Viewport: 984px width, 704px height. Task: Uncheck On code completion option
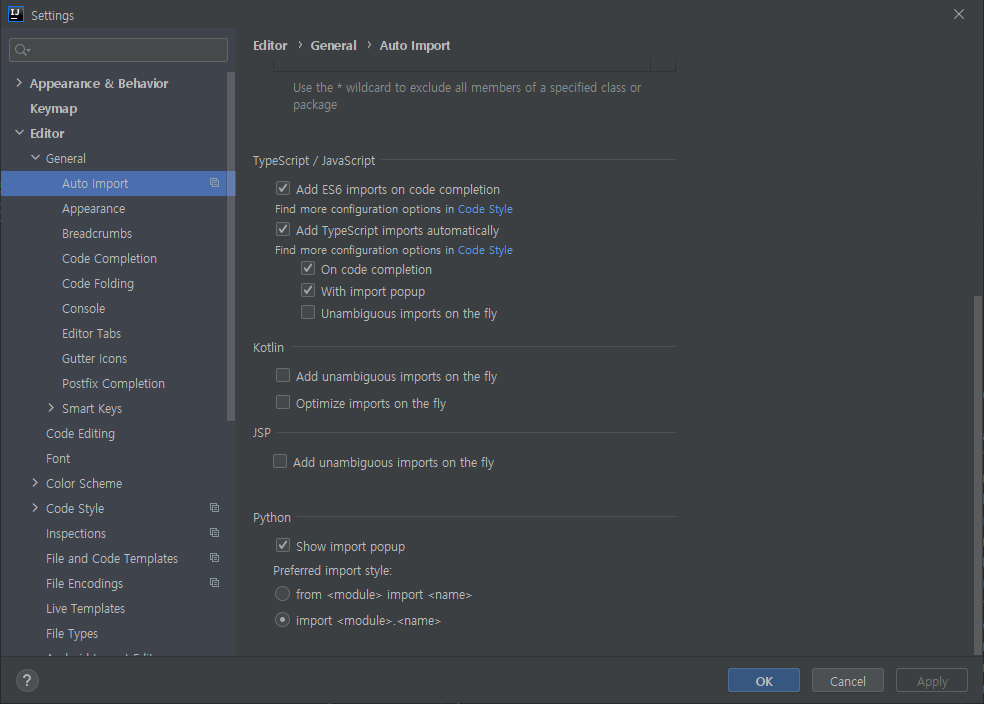[308, 269]
